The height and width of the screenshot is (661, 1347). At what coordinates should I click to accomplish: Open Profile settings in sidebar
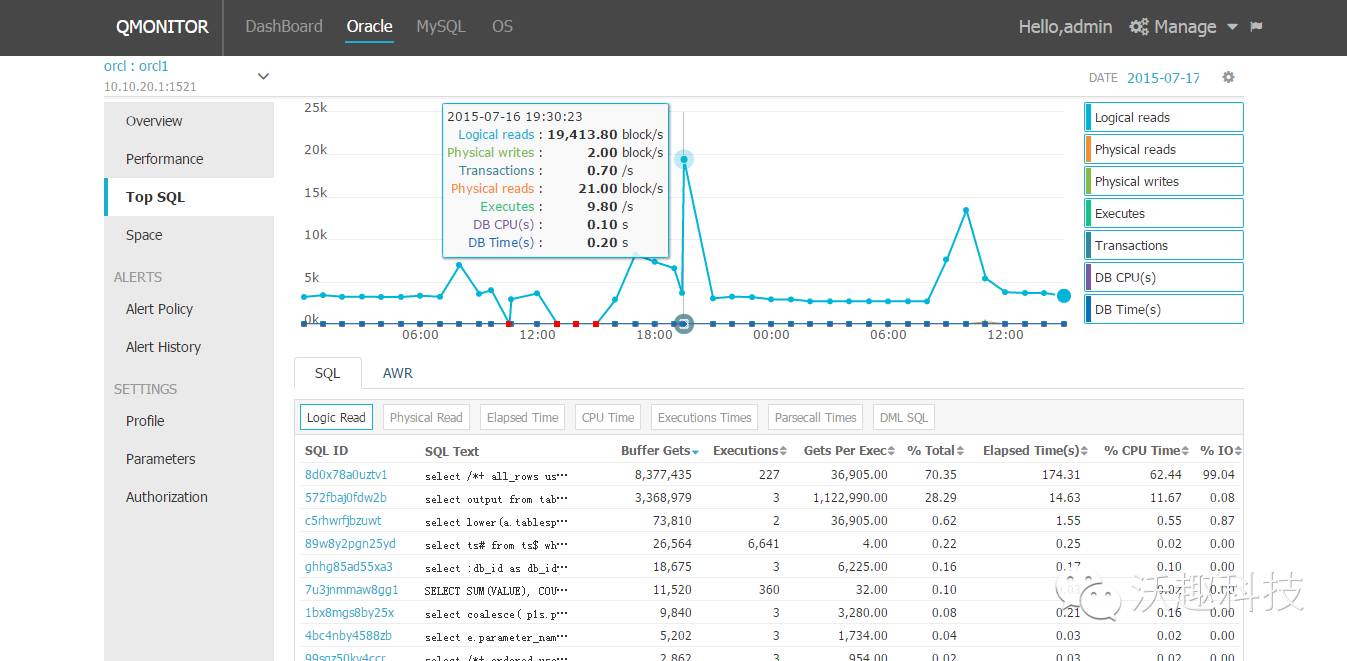(x=189, y=421)
